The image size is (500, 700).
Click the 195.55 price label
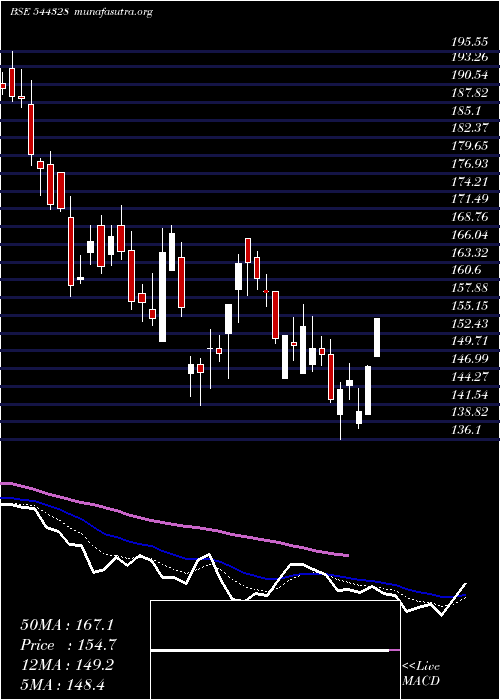(470, 42)
